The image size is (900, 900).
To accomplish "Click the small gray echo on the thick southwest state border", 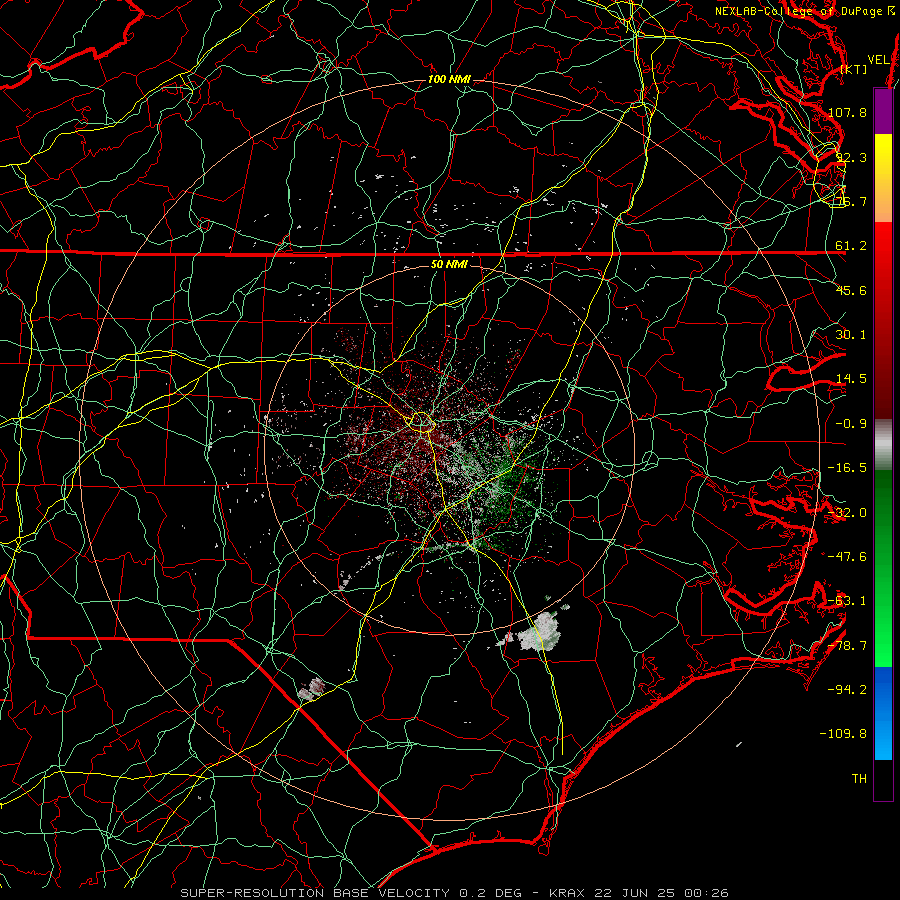I will click(312, 689).
